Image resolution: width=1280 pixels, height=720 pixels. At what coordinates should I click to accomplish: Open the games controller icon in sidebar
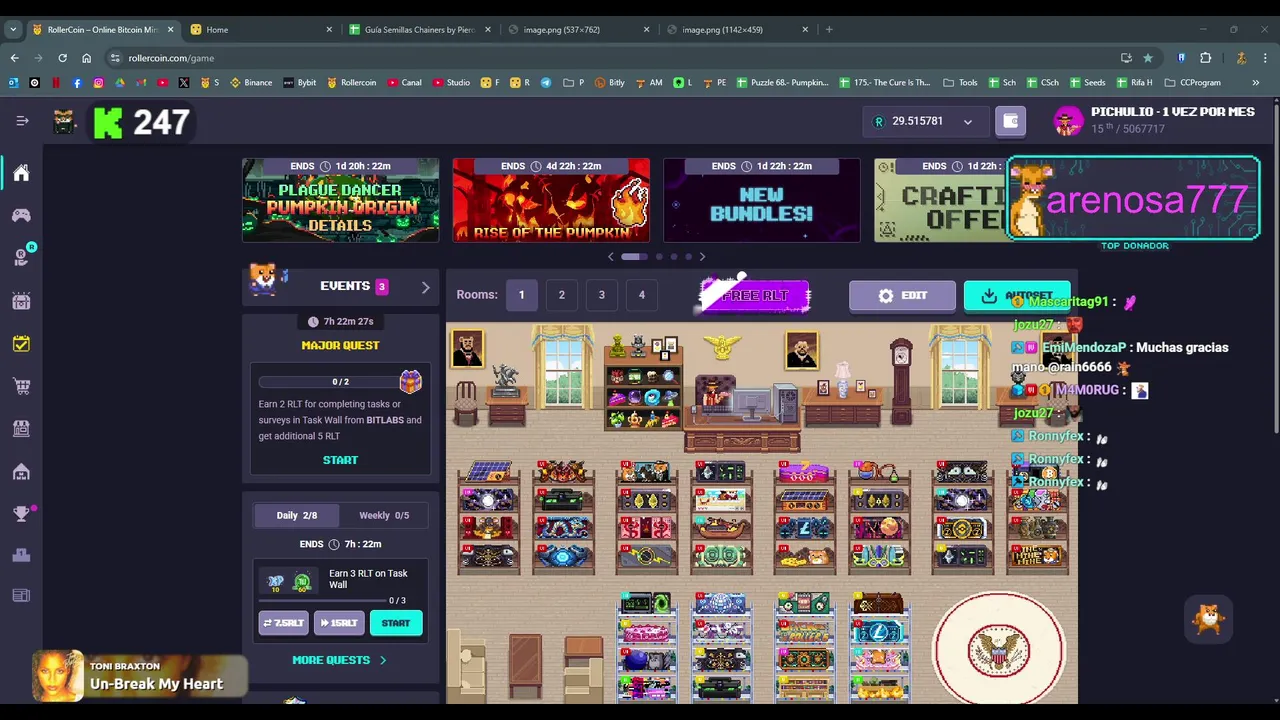coord(21,215)
